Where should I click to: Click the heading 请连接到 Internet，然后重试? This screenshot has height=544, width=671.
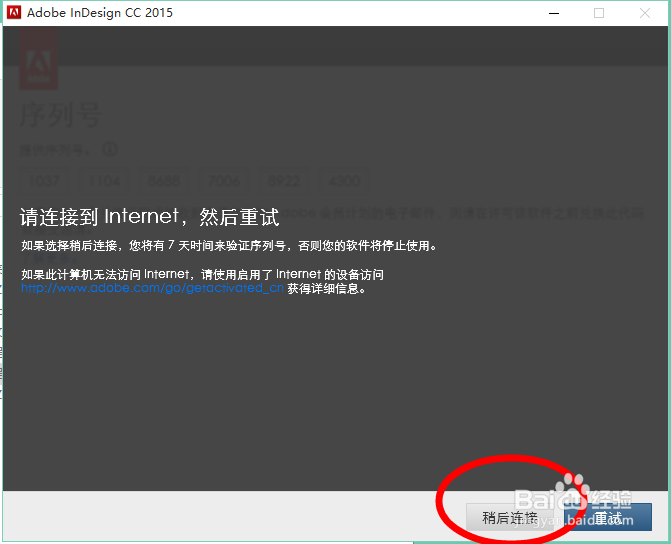pyautogui.click(x=149, y=217)
